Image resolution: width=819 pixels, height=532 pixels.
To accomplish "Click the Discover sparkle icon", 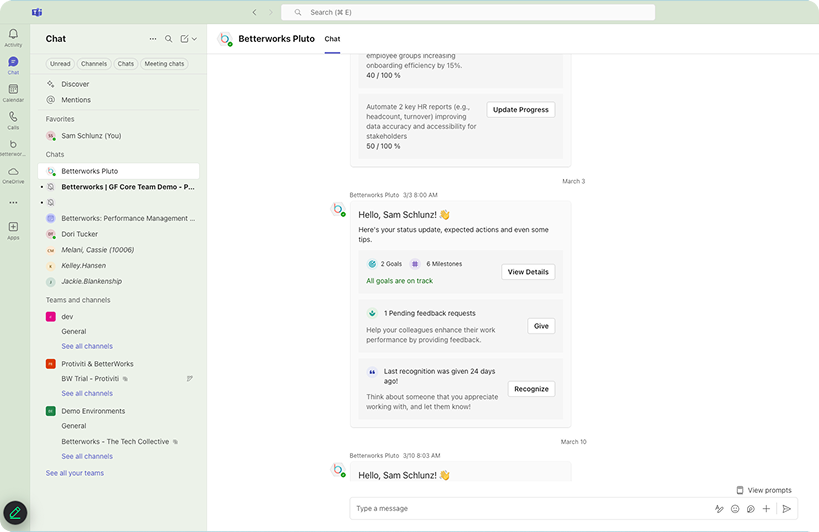I will tap(51, 84).
